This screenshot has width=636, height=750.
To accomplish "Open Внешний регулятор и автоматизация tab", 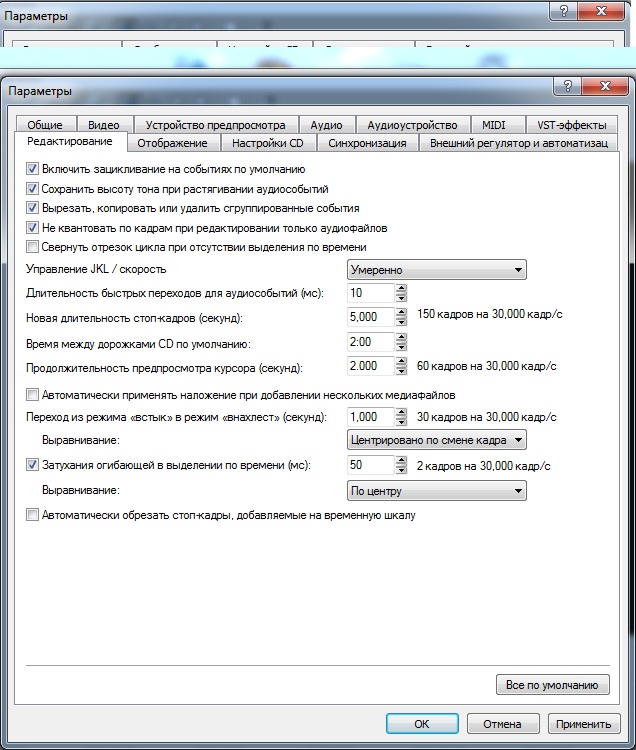I will 519,143.
